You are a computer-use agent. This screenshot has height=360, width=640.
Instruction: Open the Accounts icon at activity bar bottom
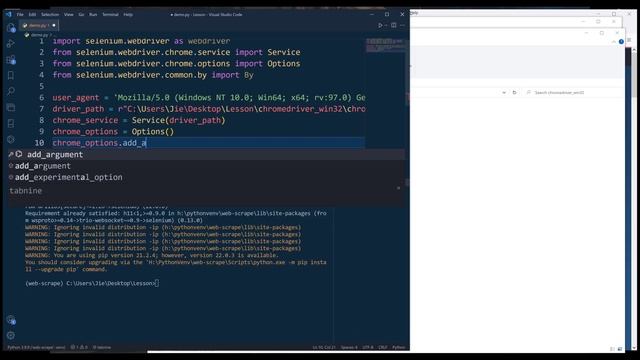[11, 320]
